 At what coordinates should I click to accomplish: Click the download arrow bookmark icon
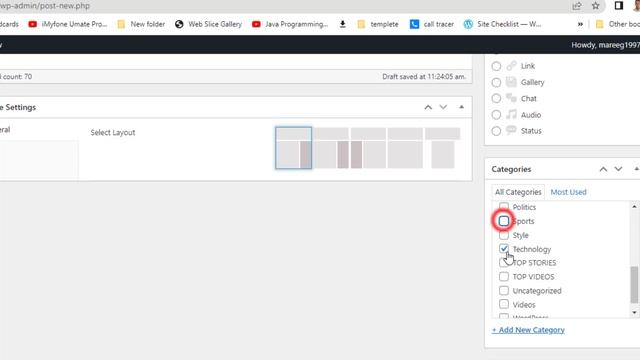[342, 24]
